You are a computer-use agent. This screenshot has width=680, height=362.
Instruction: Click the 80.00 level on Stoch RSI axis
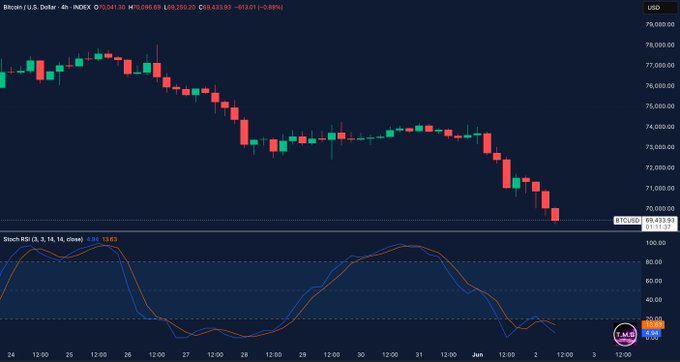[655, 262]
